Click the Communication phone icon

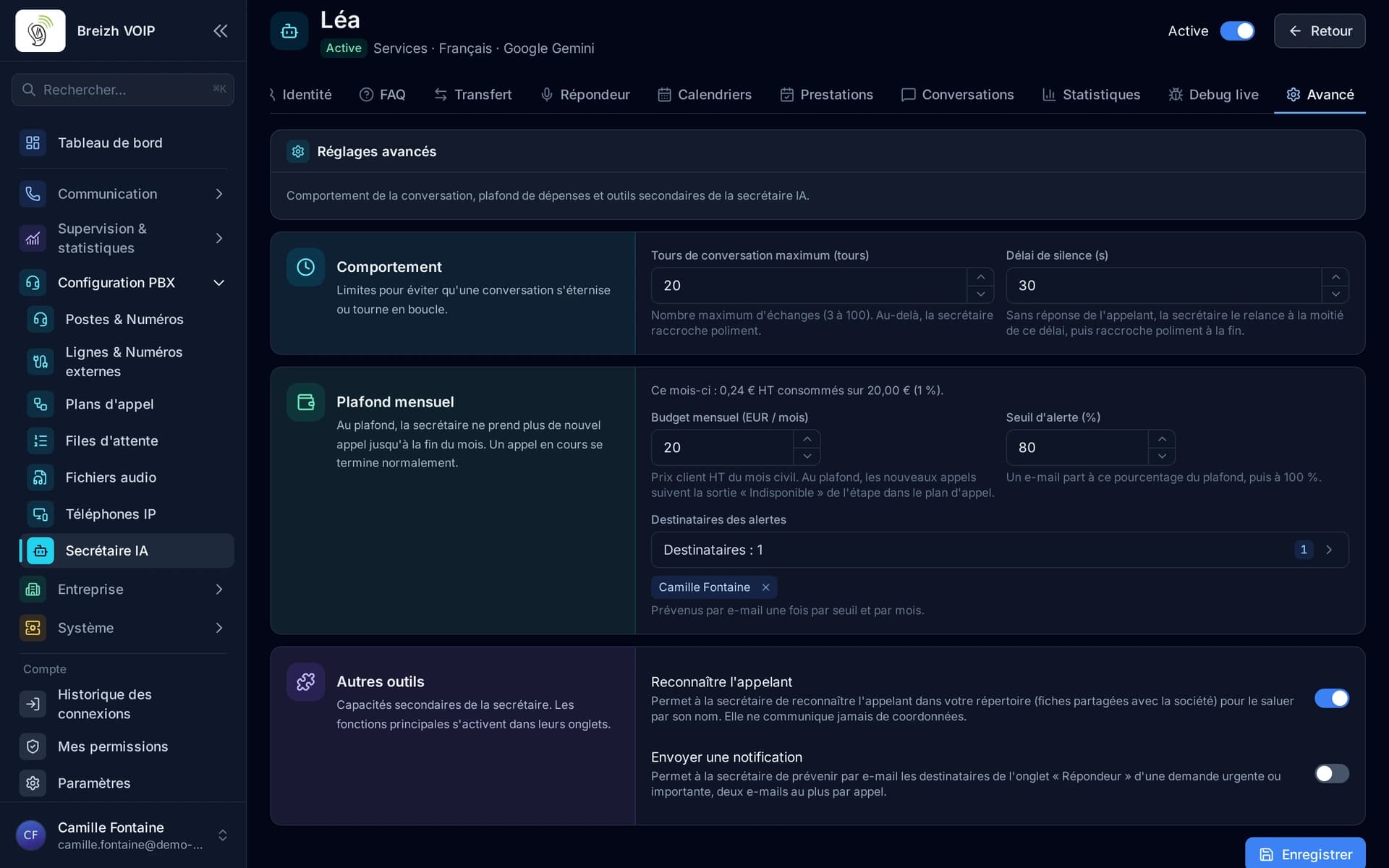(x=33, y=194)
